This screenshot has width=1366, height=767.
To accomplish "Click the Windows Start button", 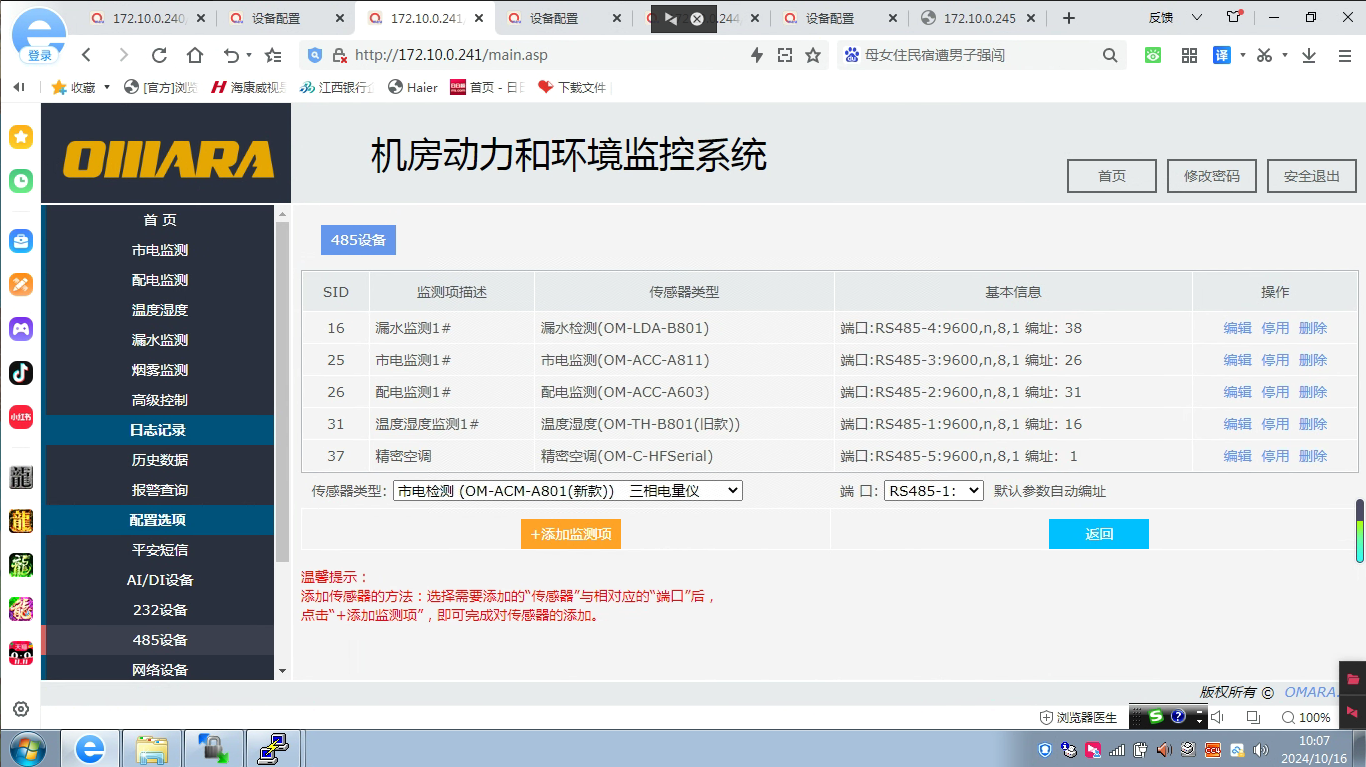I will click(x=27, y=748).
